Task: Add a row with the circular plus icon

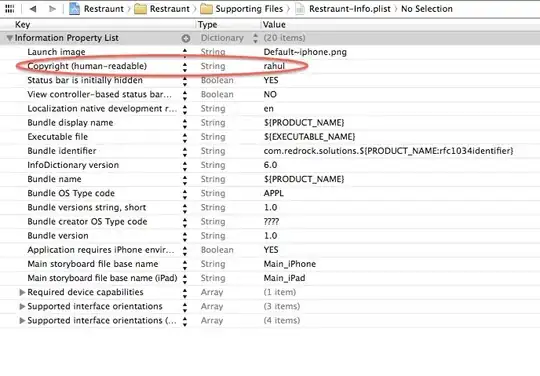Action: (186, 38)
